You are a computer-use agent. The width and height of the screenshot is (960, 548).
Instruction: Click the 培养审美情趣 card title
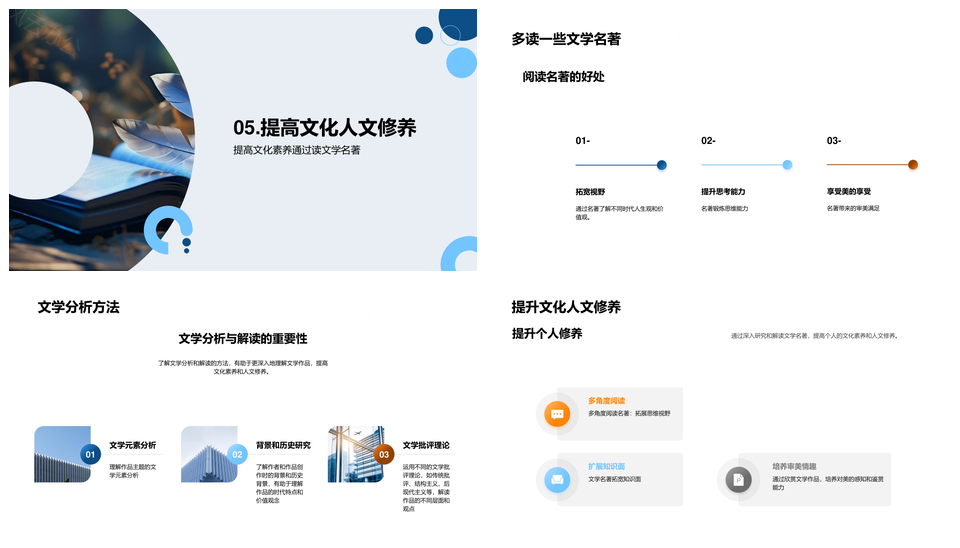coord(794,467)
